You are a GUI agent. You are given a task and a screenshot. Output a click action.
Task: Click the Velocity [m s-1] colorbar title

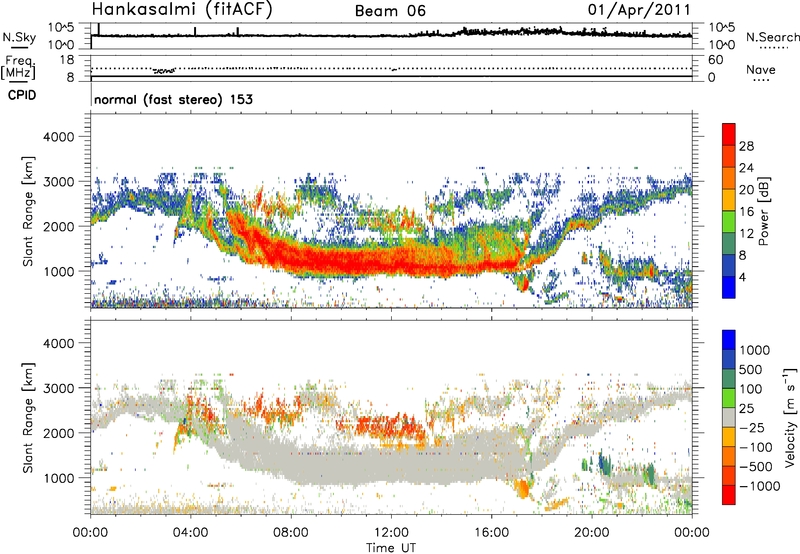point(790,417)
